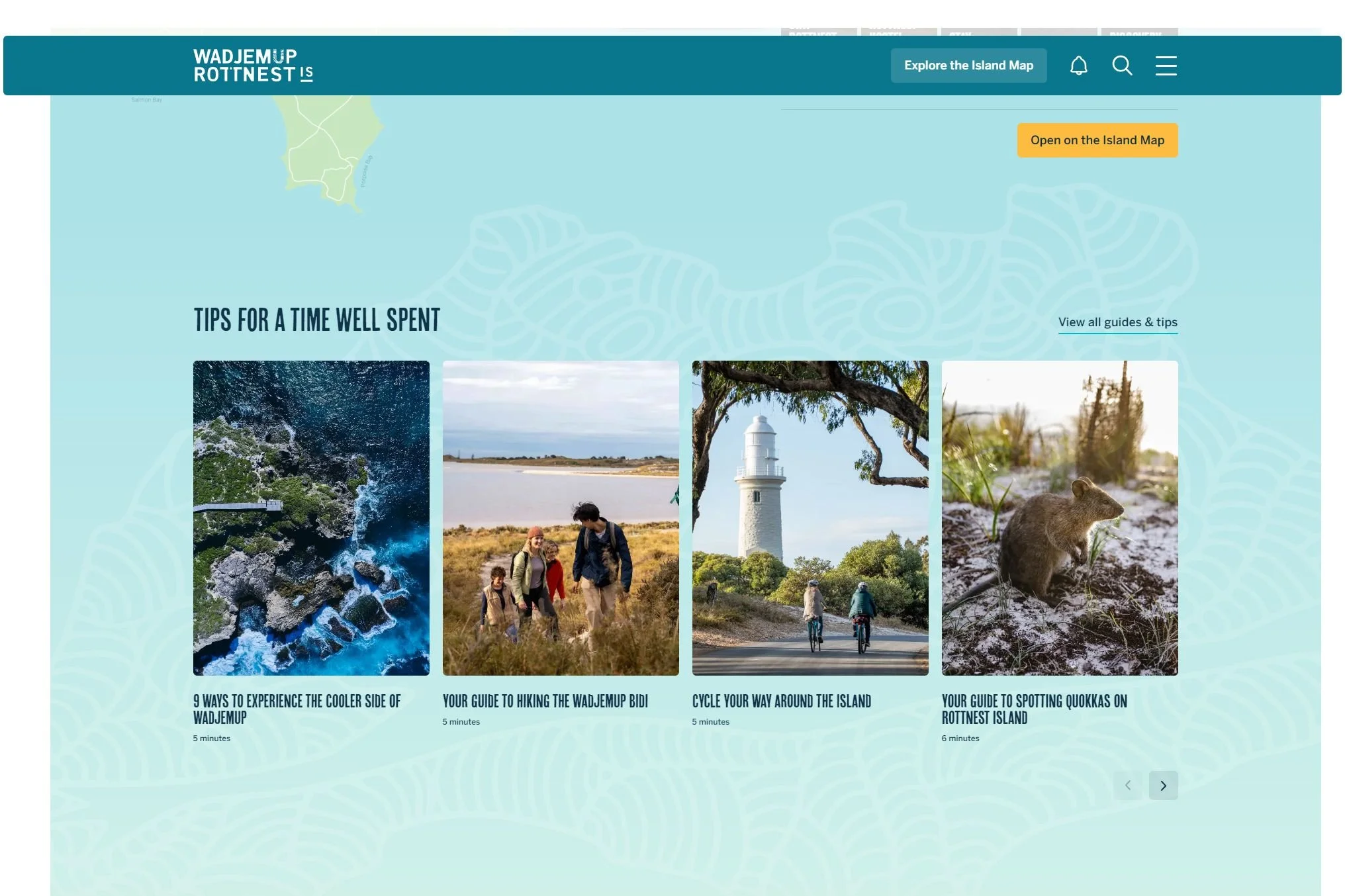Image resolution: width=1345 pixels, height=896 pixels.
Task: Read 9 Ways to Experience the Cooler Side article
Action: [x=297, y=709]
